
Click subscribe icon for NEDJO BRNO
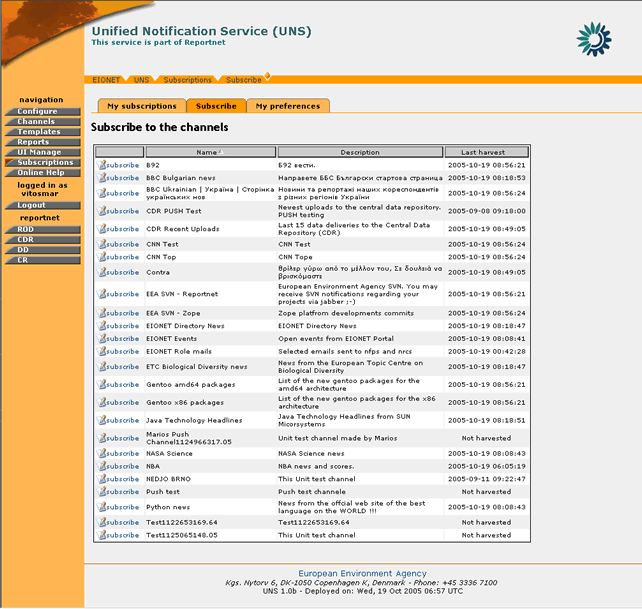click(102, 479)
